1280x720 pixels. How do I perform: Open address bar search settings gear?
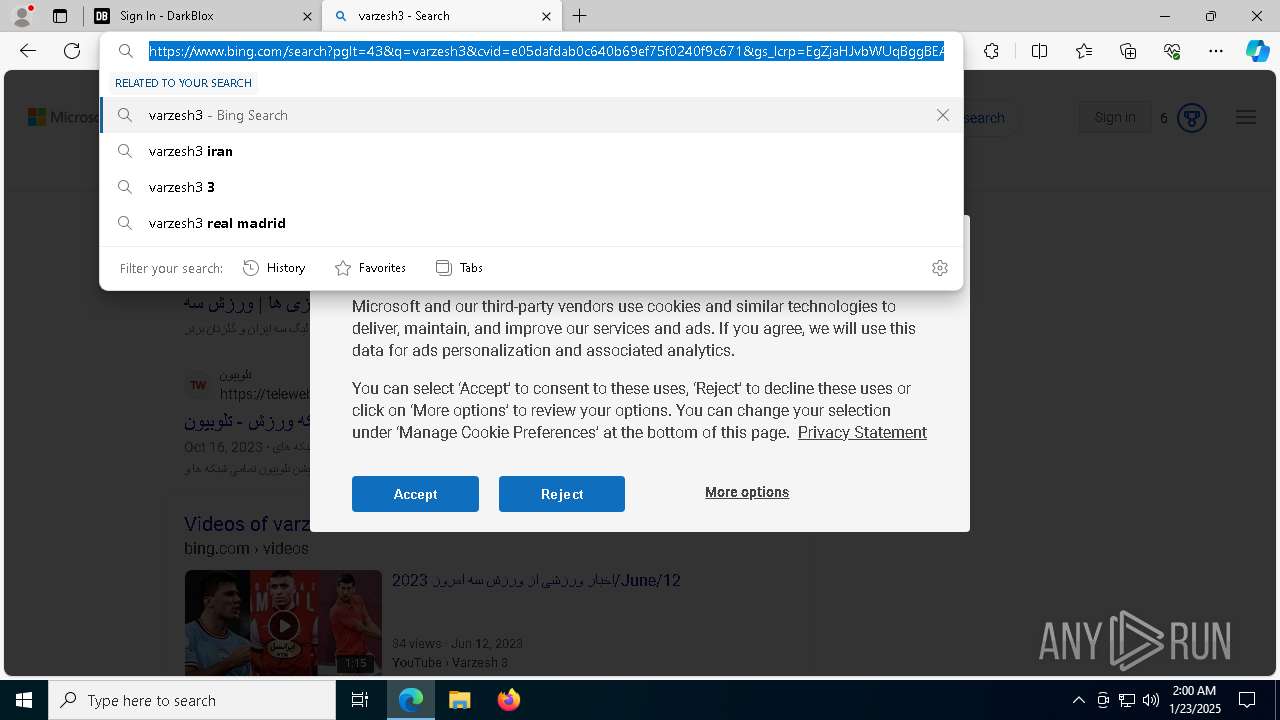940,268
